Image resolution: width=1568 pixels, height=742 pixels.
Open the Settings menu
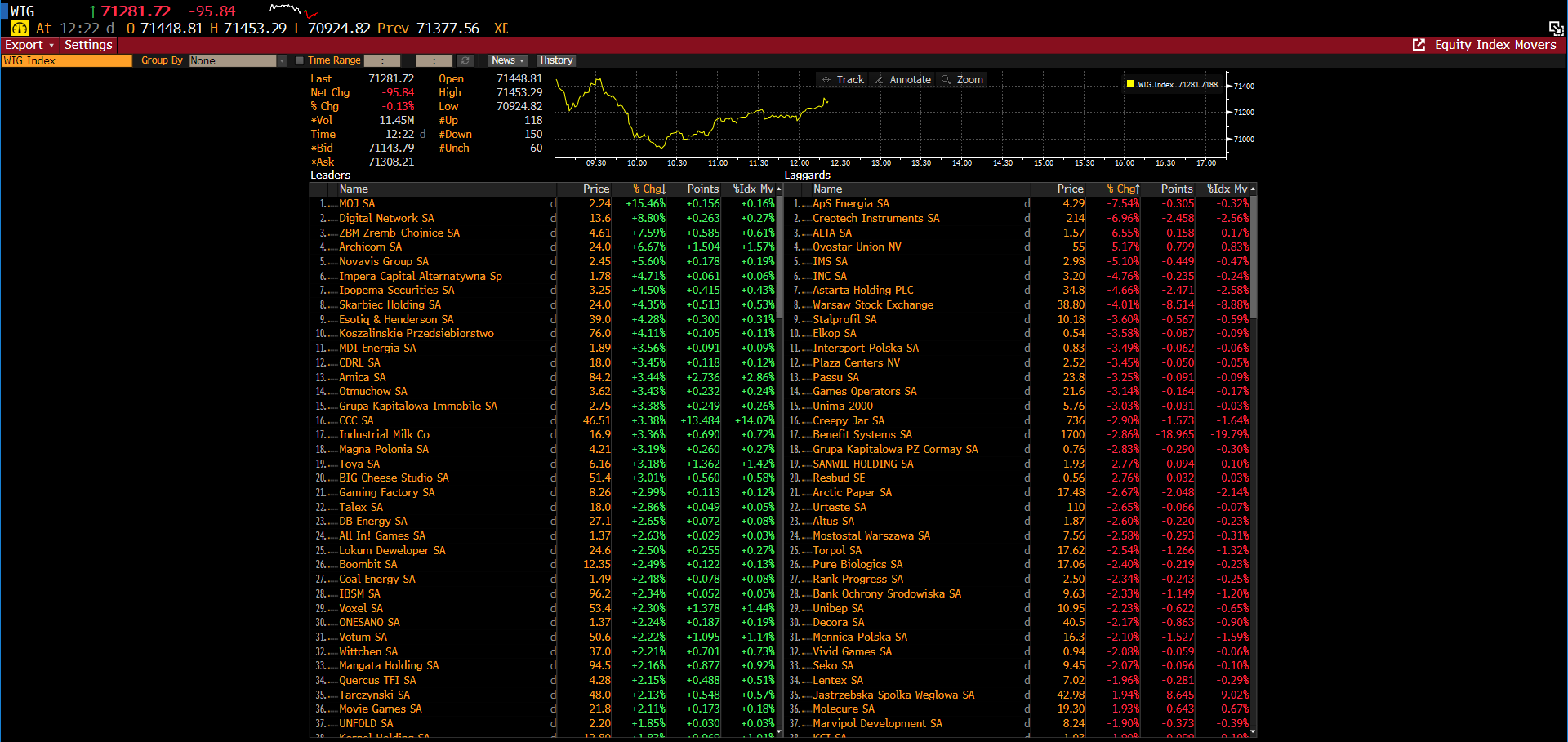pyautogui.click(x=87, y=45)
